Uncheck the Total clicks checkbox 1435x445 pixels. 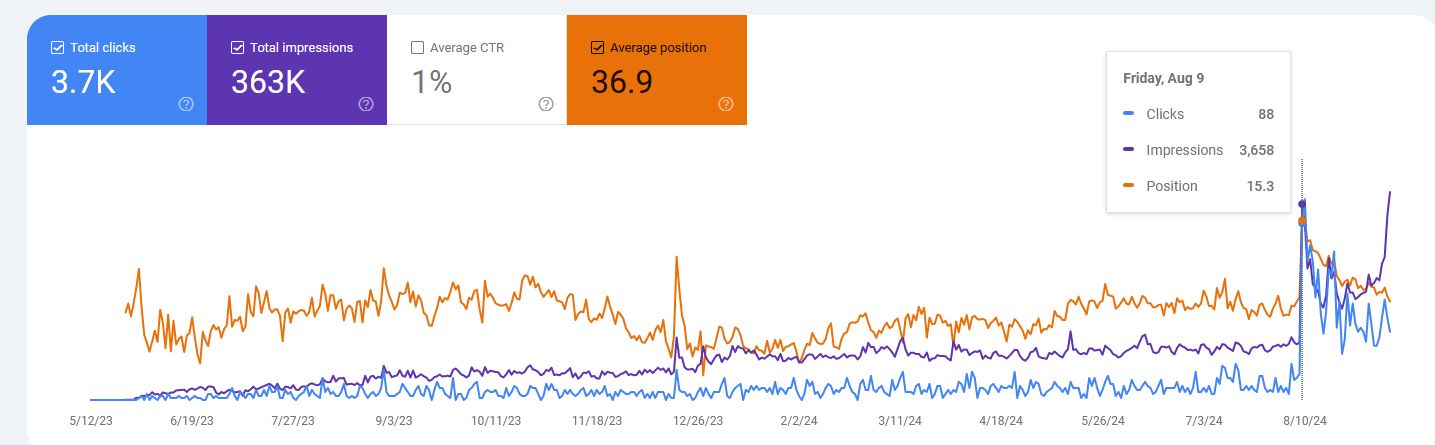[58, 47]
